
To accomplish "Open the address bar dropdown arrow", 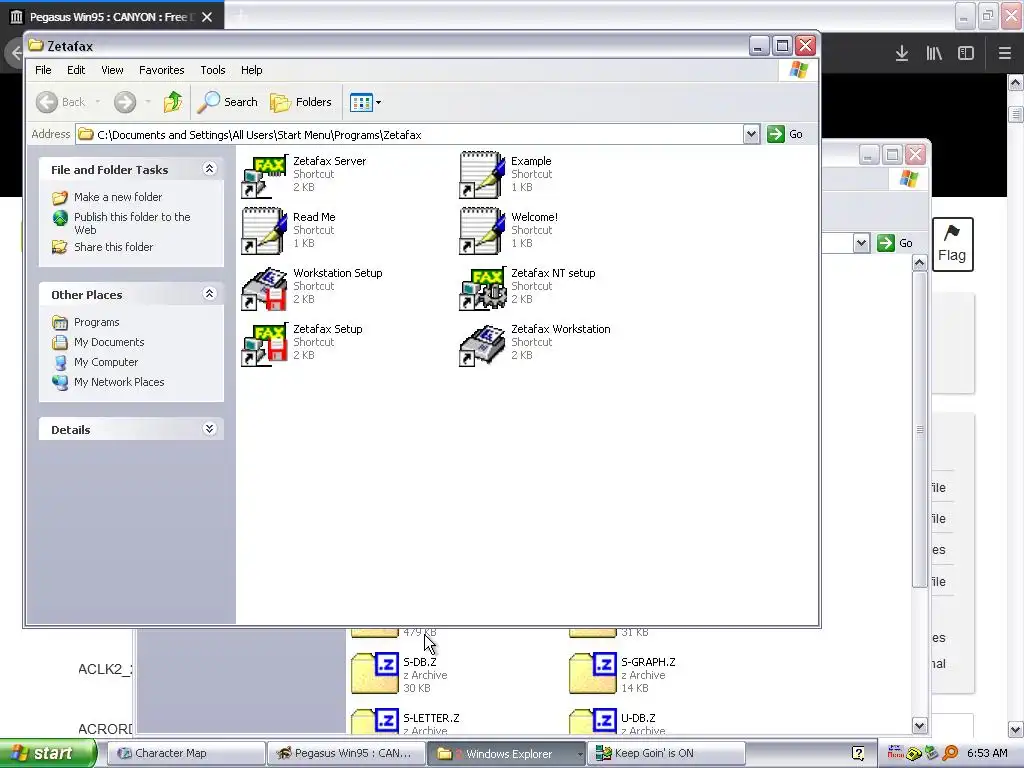I will point(751,135).
